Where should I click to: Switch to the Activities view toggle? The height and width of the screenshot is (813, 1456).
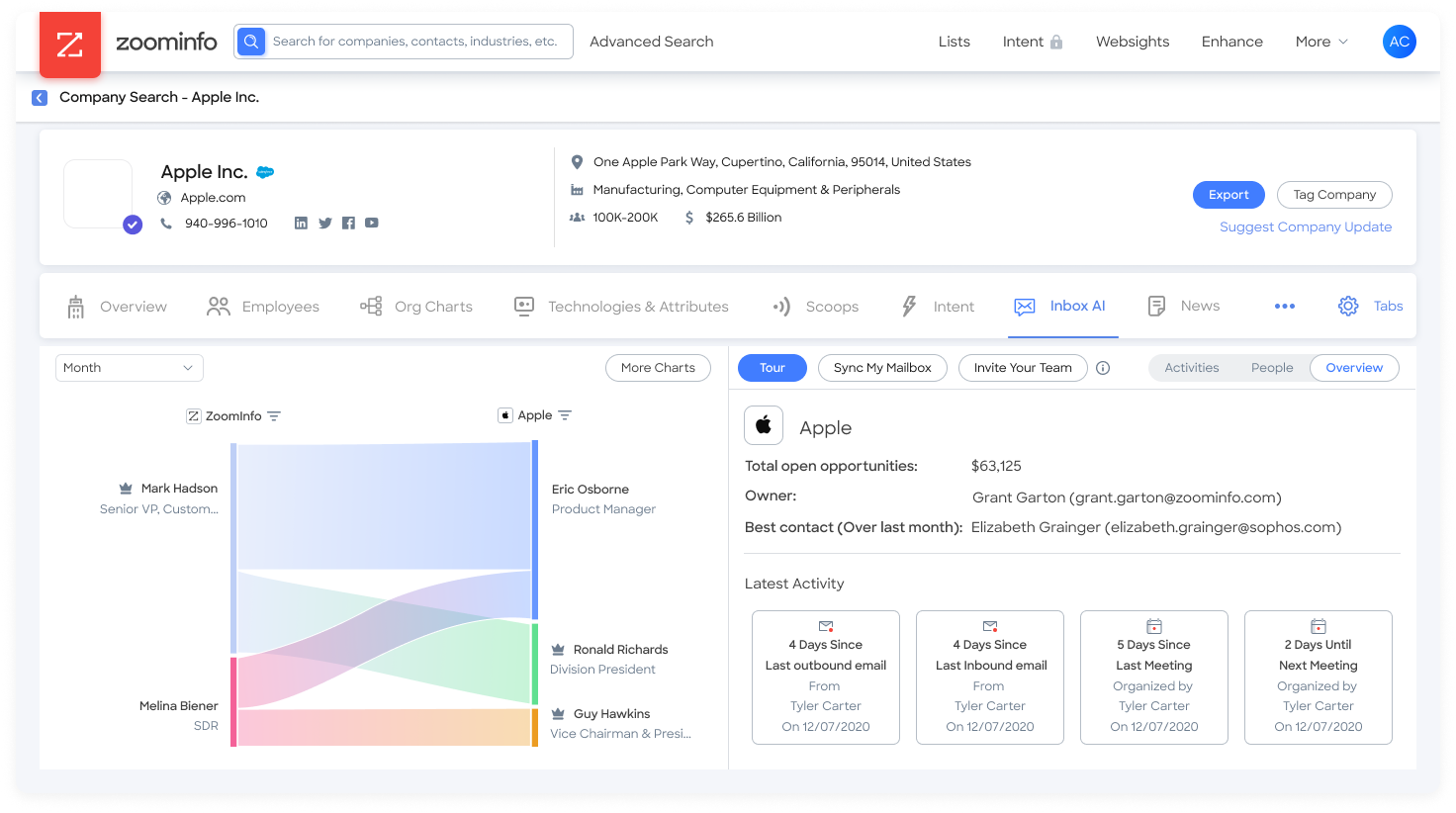(x=1191, y=368)
